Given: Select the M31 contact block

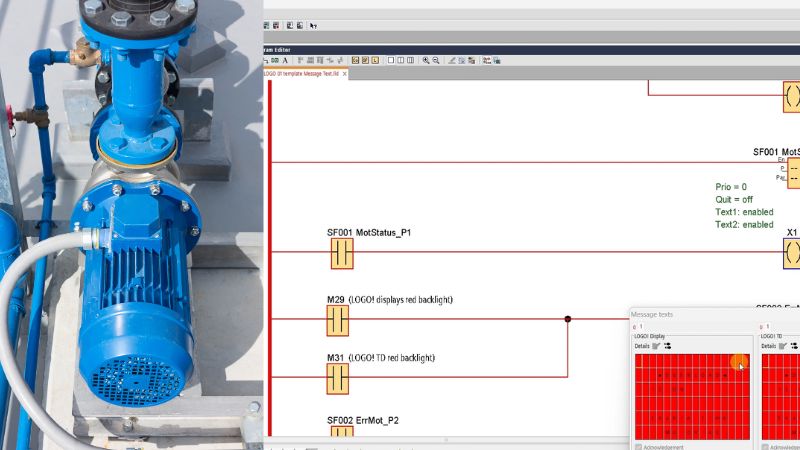Looking at the screenshot, I should point(338,379).
